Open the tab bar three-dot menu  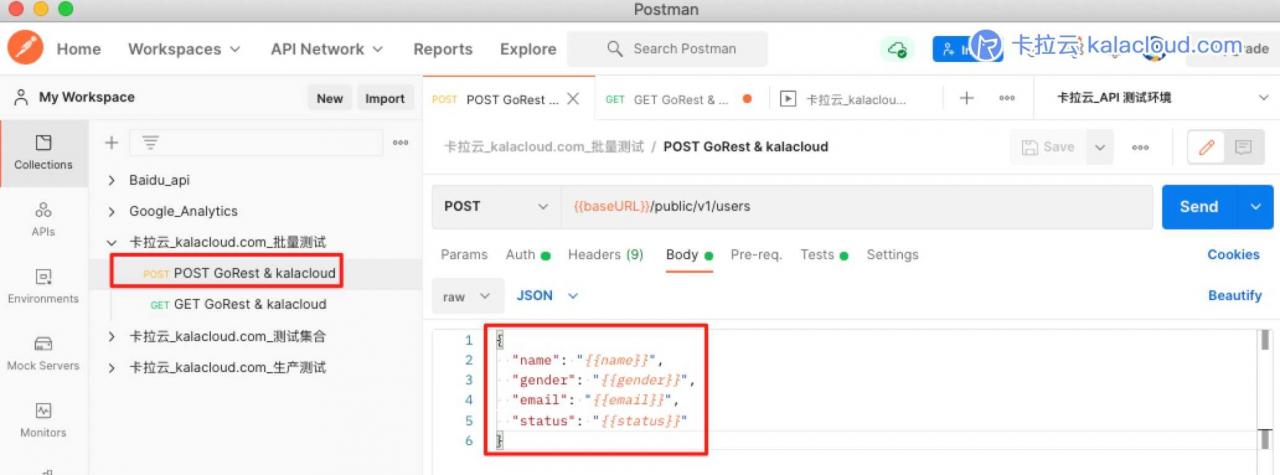coord(1007,98)
